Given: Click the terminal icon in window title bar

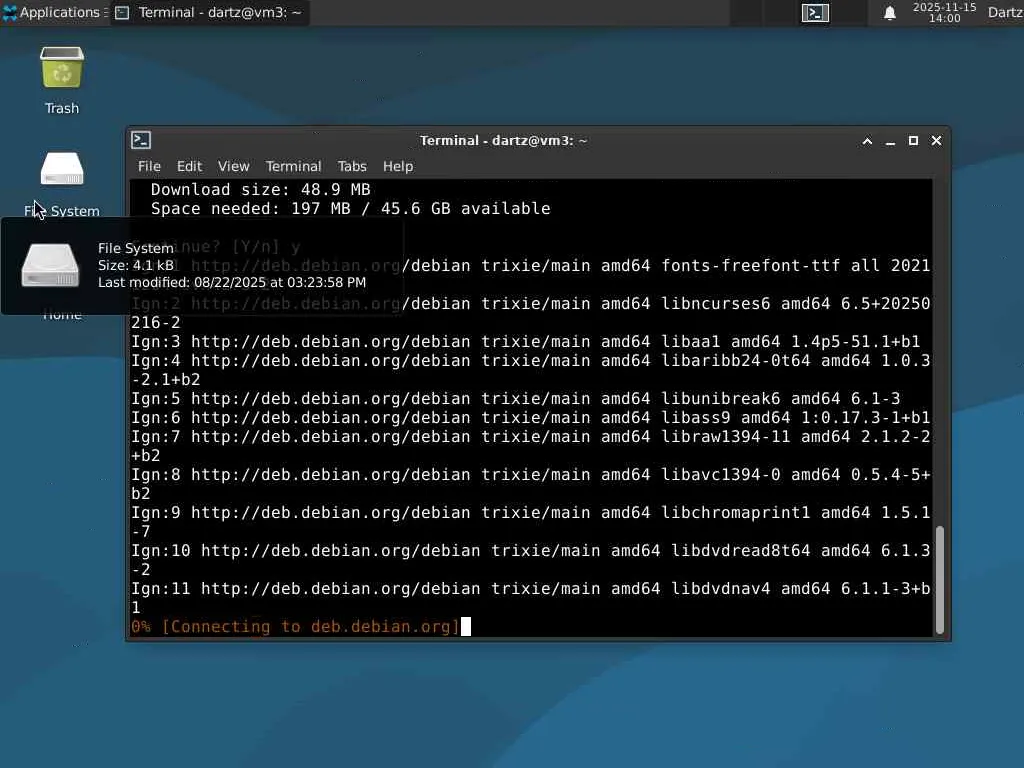Looking at the screenshot, I should [141, 140].
